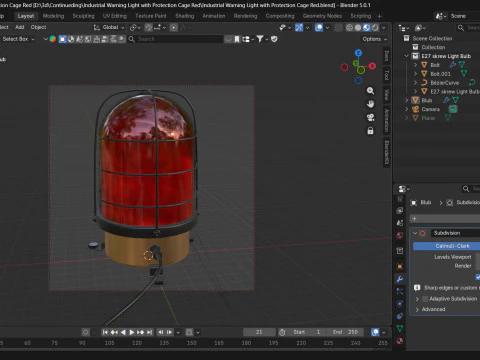Open the Add menu in viewport header
Screen dimensions: 480x360
coord(20,27)
